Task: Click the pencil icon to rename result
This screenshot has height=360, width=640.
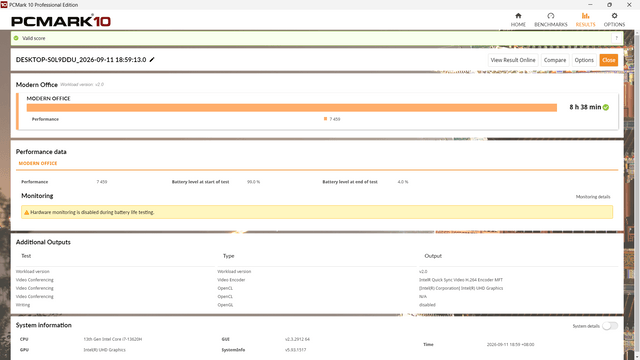Action: click(152, 60)
